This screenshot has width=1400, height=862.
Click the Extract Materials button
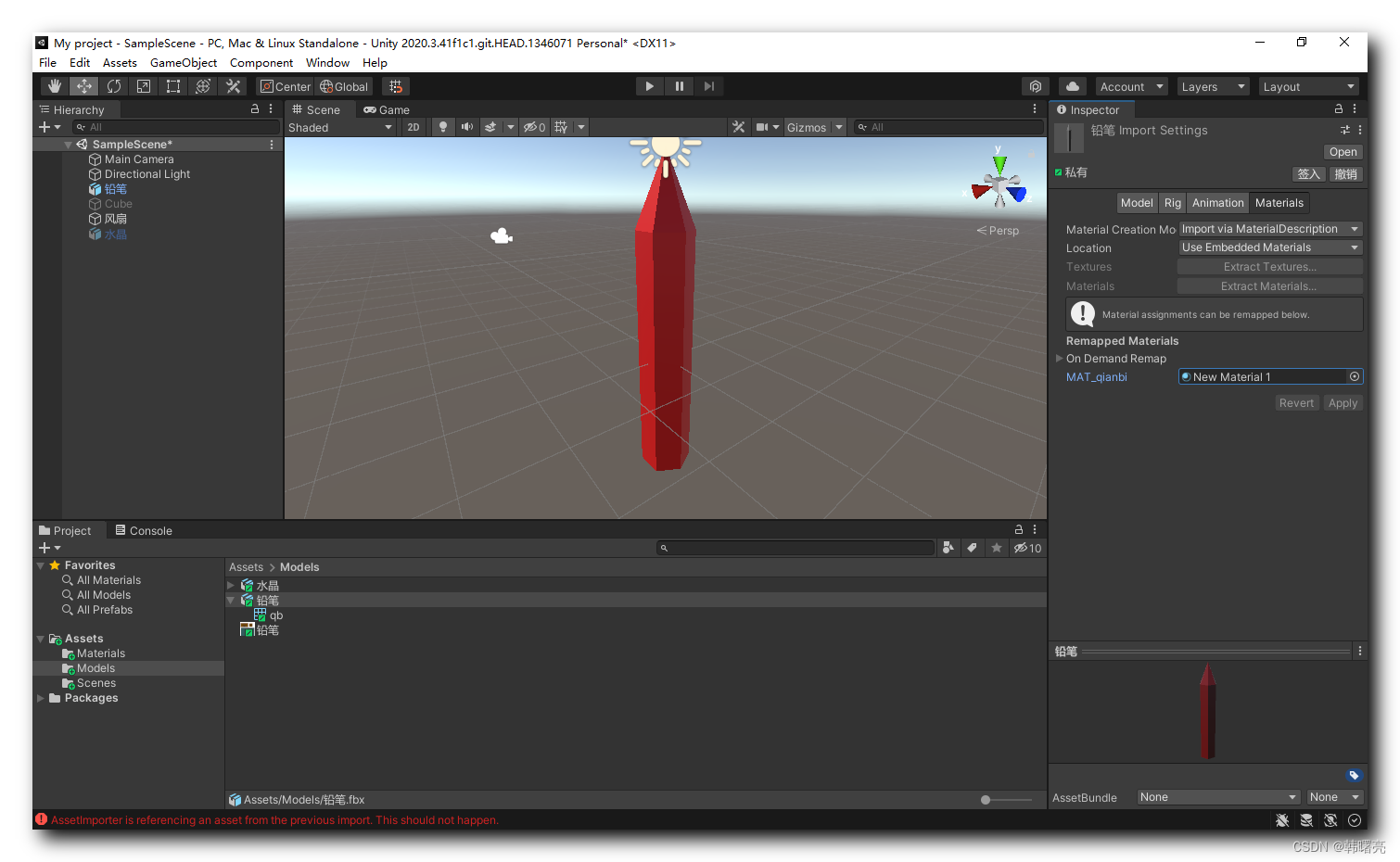1269,285
